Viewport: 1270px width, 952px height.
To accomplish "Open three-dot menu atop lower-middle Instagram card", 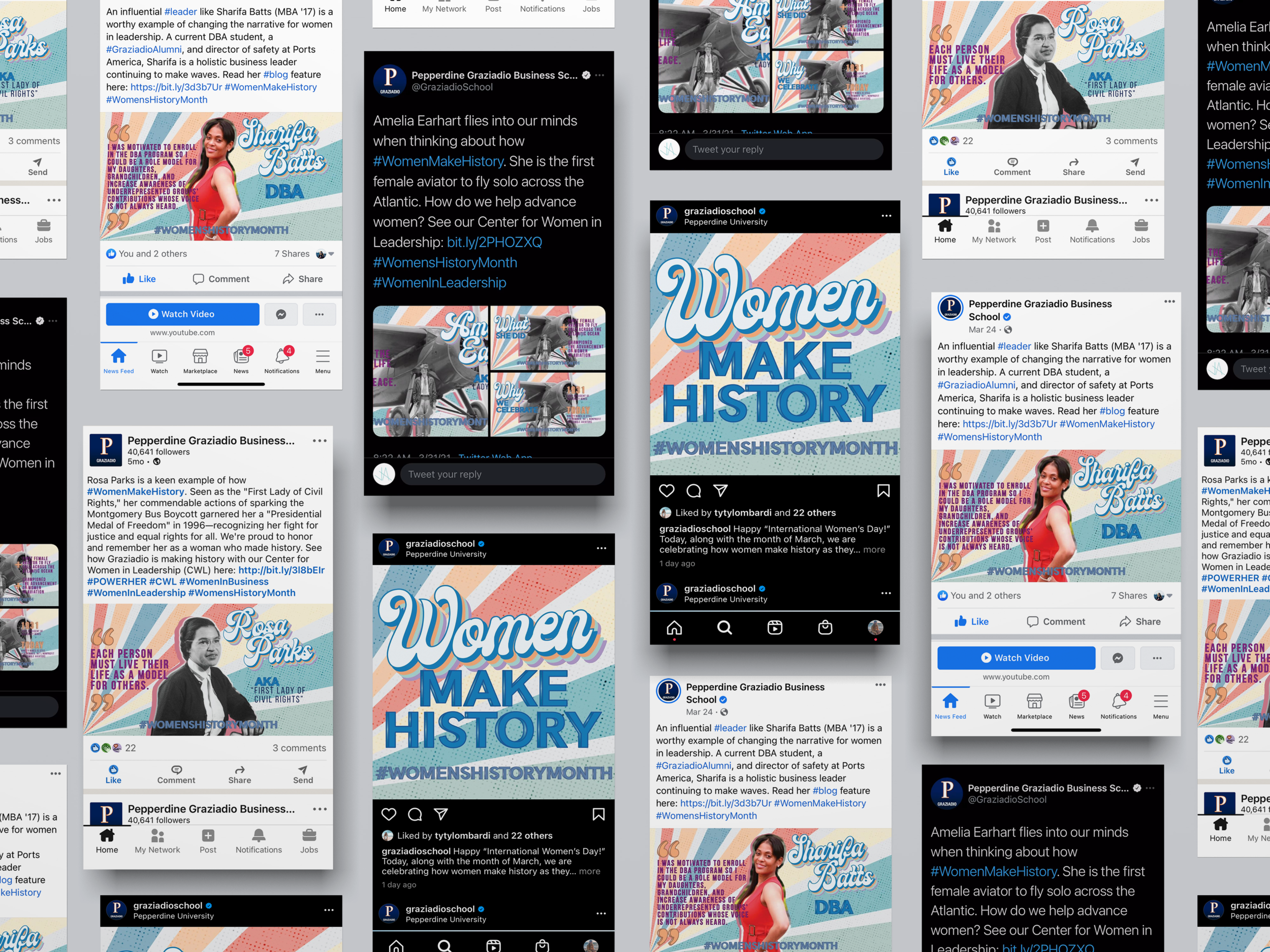I will [x=601, y=548].
